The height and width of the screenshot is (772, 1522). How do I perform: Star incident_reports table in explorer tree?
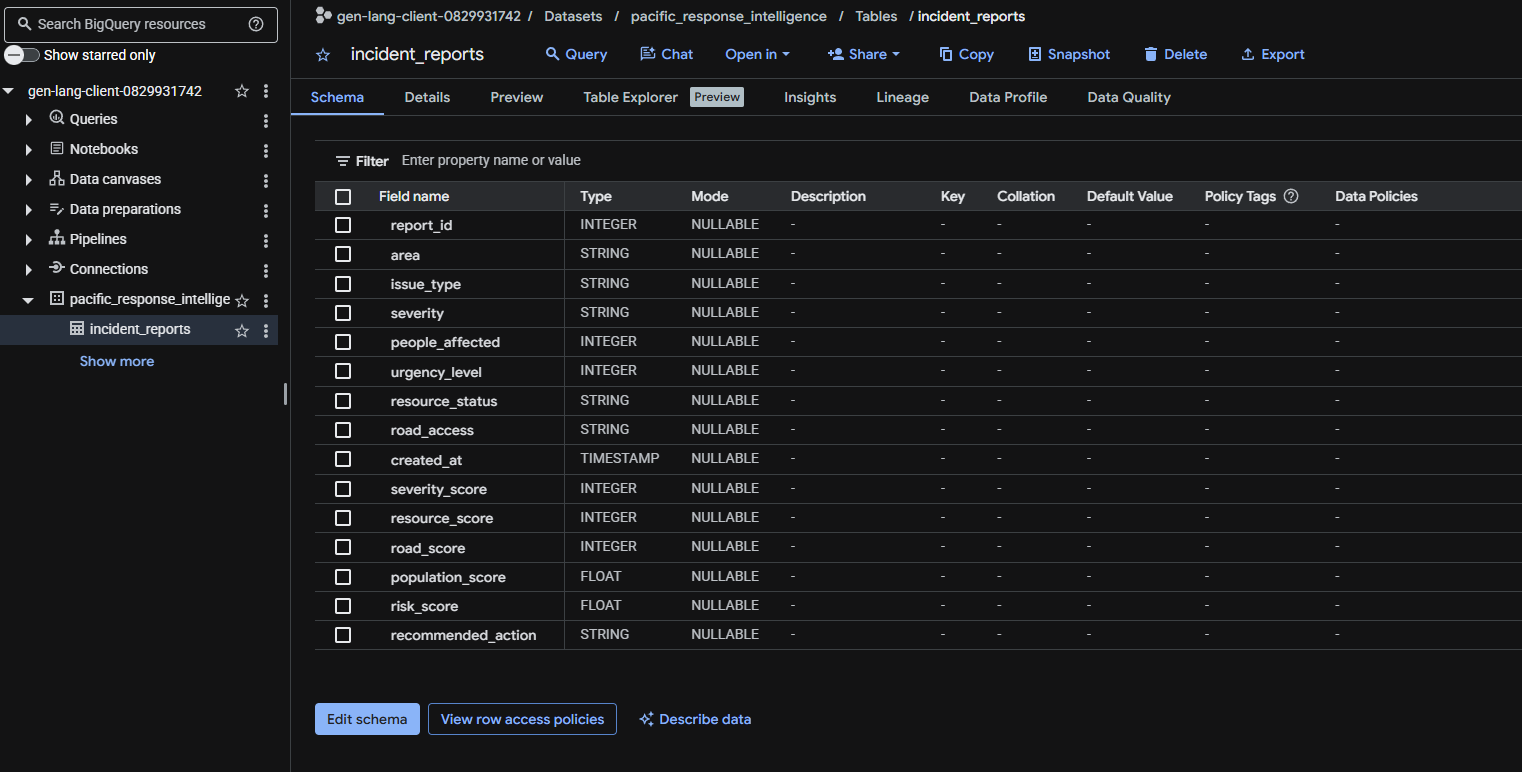pos(242,331)
